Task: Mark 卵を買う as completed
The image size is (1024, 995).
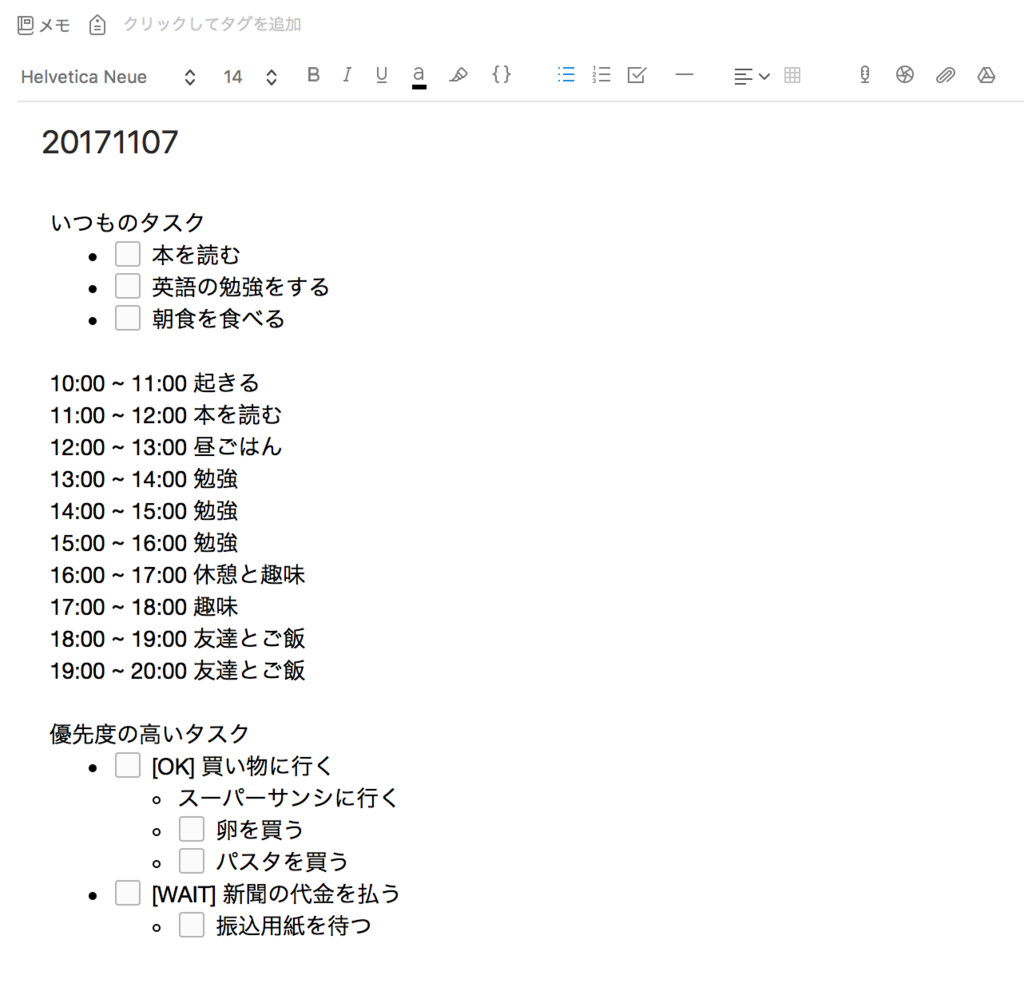Action: [x=191, y=828]
